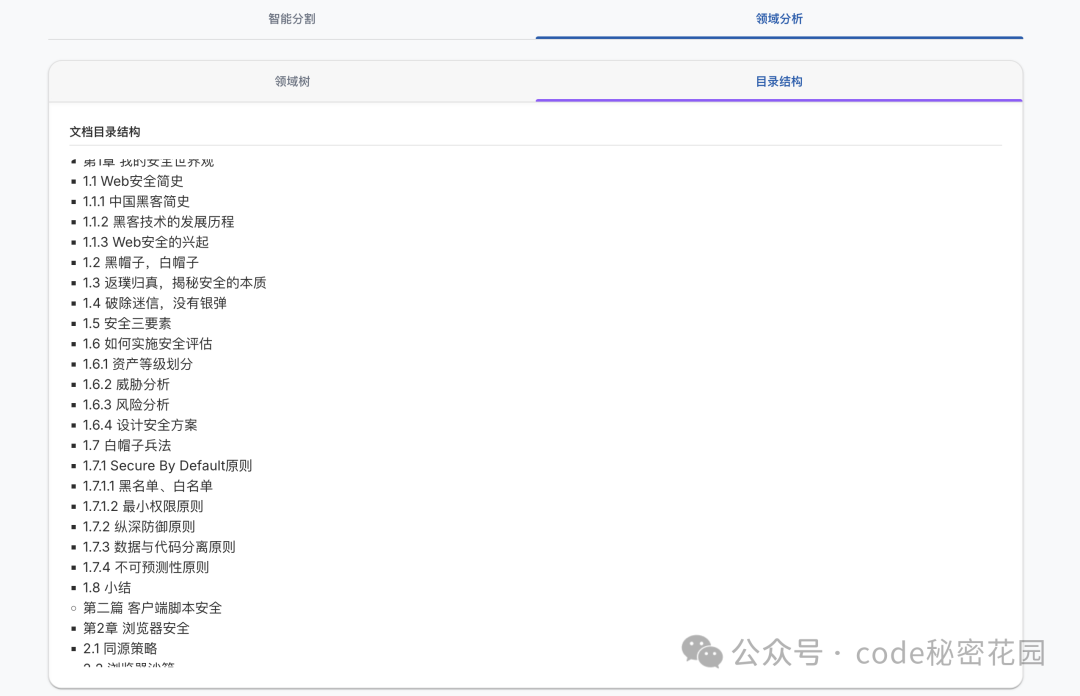Select the 第2章 浏览器安全 entry
The width and height of the screenshot is (1080, 696).
(x=136, y=628)
